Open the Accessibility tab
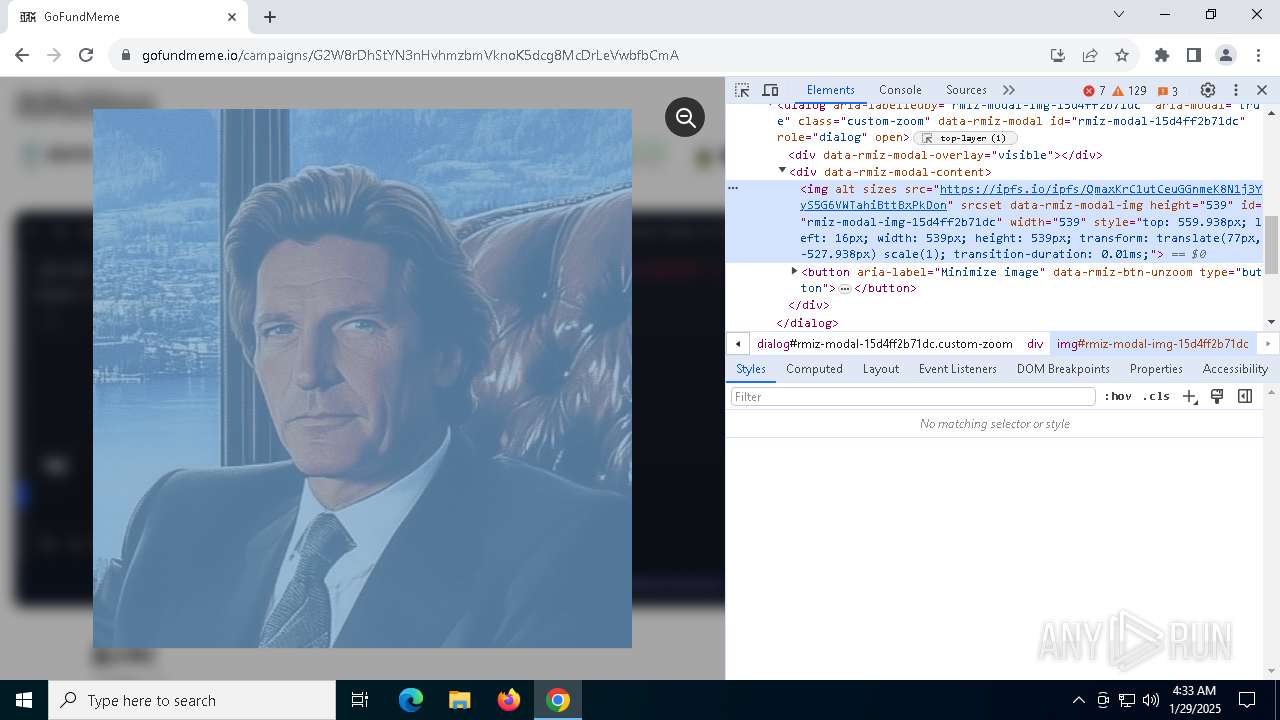 [1235, 369]
